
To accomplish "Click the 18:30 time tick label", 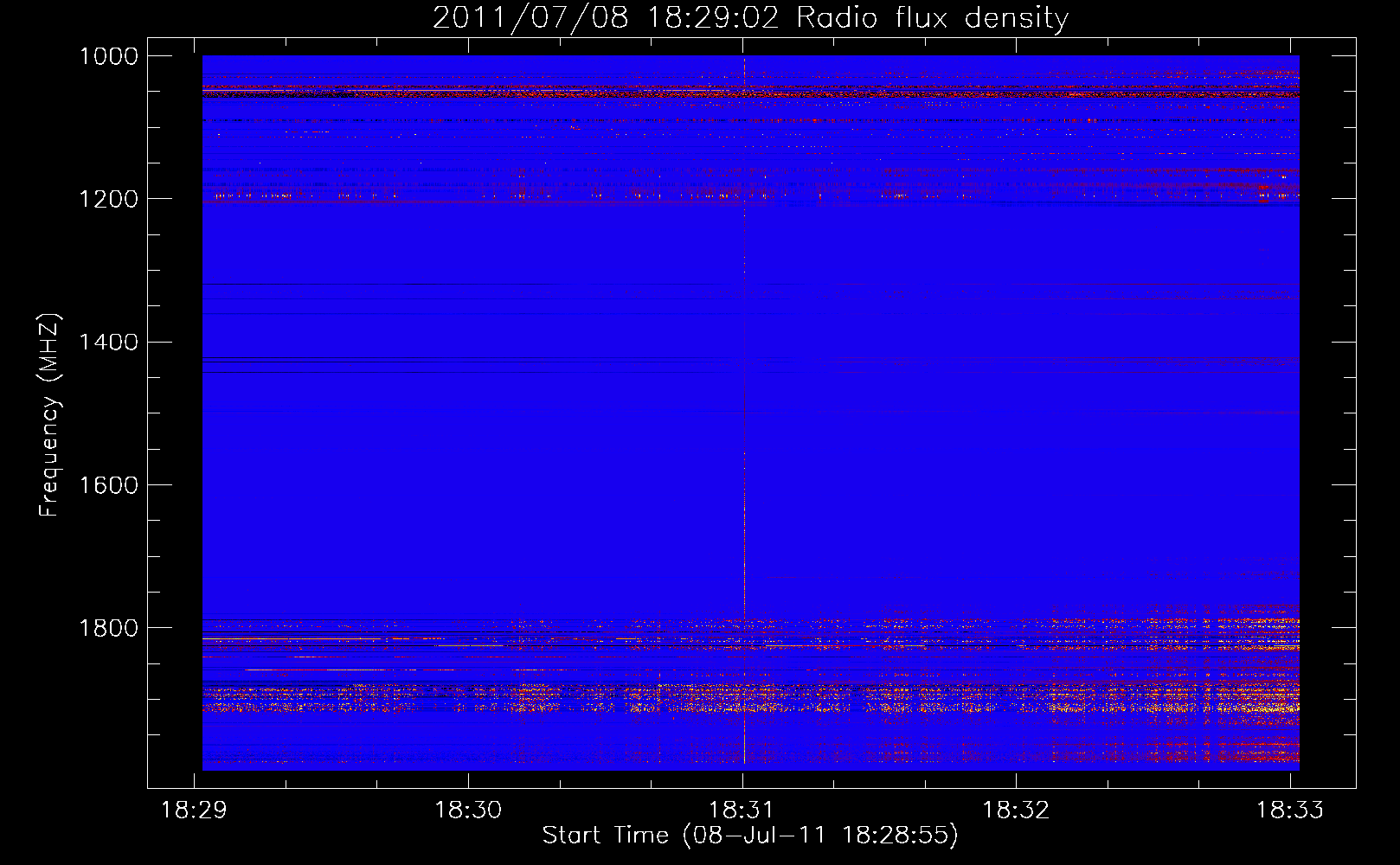I will (468, 810).
